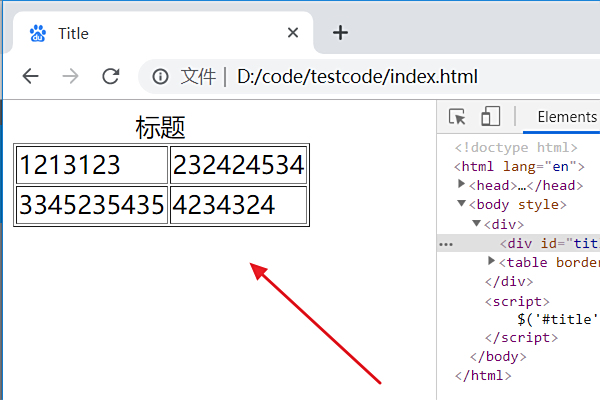Click table cell 232424534
This screenshot has height=400, width=600.
pos(238,165)
